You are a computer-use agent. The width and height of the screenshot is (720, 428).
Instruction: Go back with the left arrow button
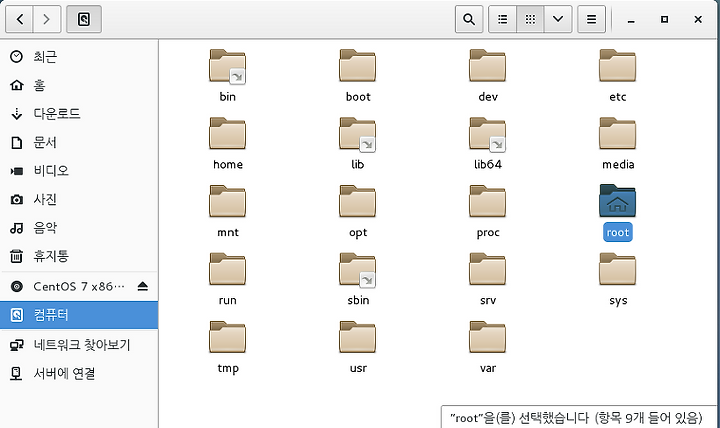click(x=19, y=19)
